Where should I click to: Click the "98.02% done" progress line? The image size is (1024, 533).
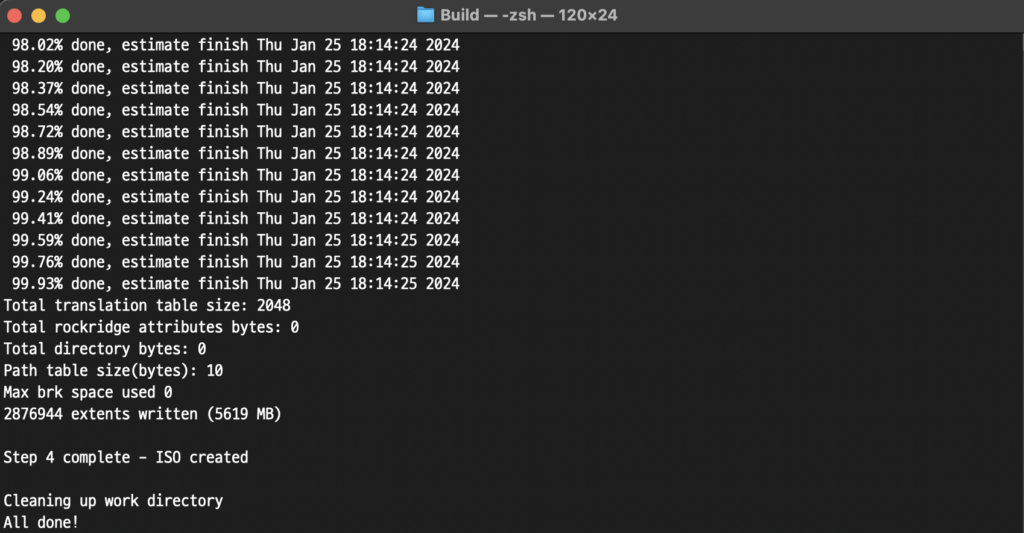coord(235,45)
